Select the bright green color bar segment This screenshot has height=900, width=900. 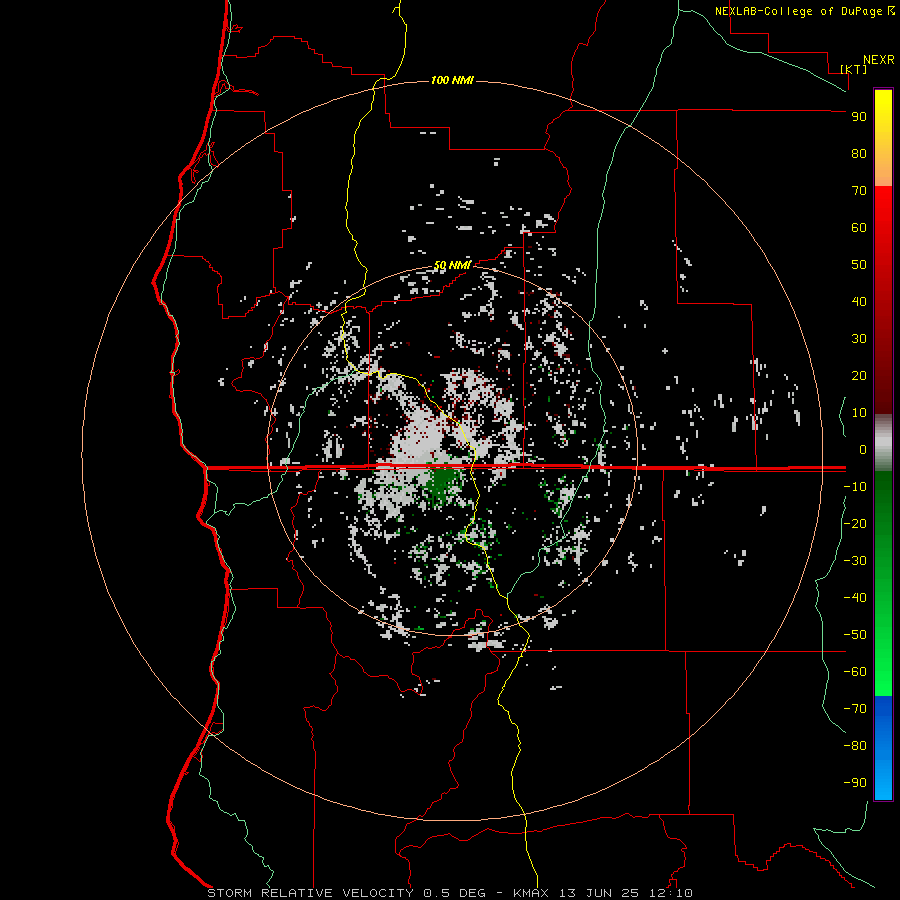click(883, 666)
